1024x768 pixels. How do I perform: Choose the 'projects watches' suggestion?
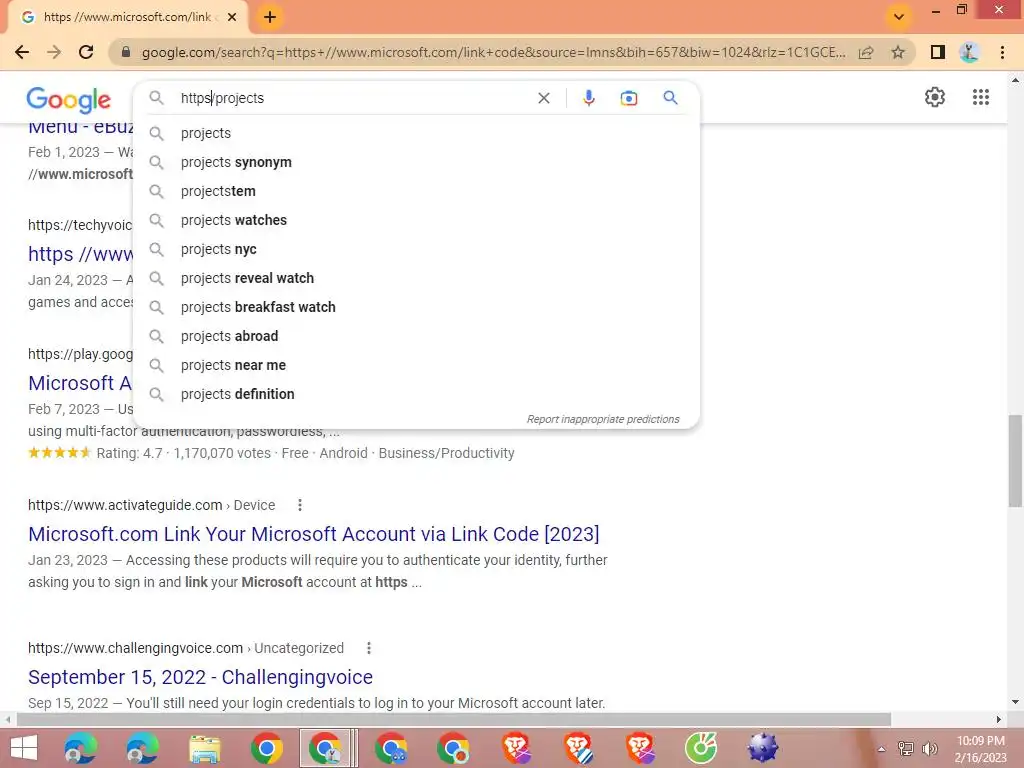[416, 220]
